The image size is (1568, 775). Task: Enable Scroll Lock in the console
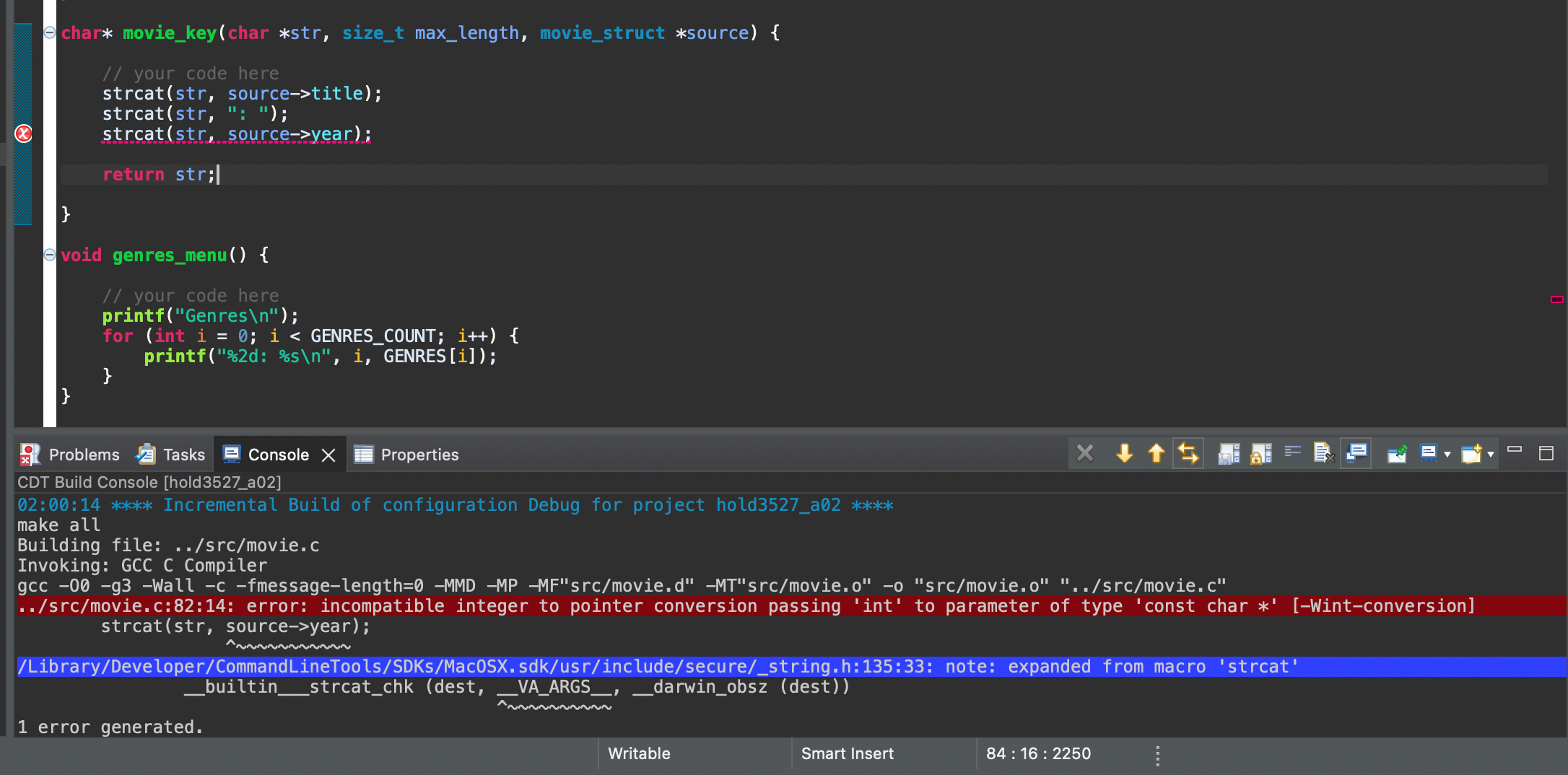pyautogui.click(x=1261, y=453)
